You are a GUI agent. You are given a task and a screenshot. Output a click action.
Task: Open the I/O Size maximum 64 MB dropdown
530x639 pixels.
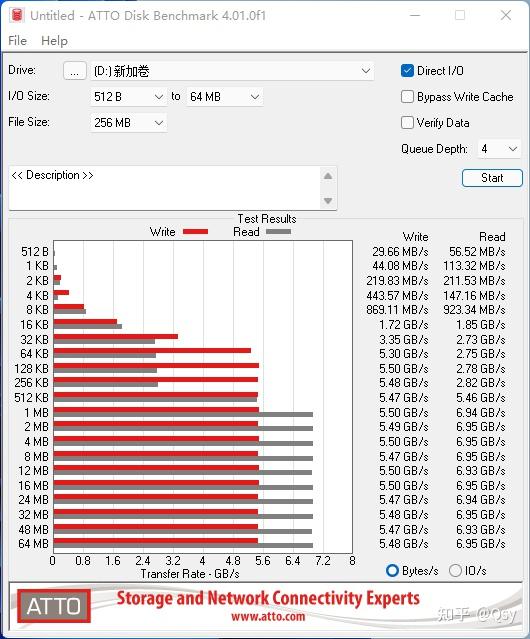pos(225,97)
